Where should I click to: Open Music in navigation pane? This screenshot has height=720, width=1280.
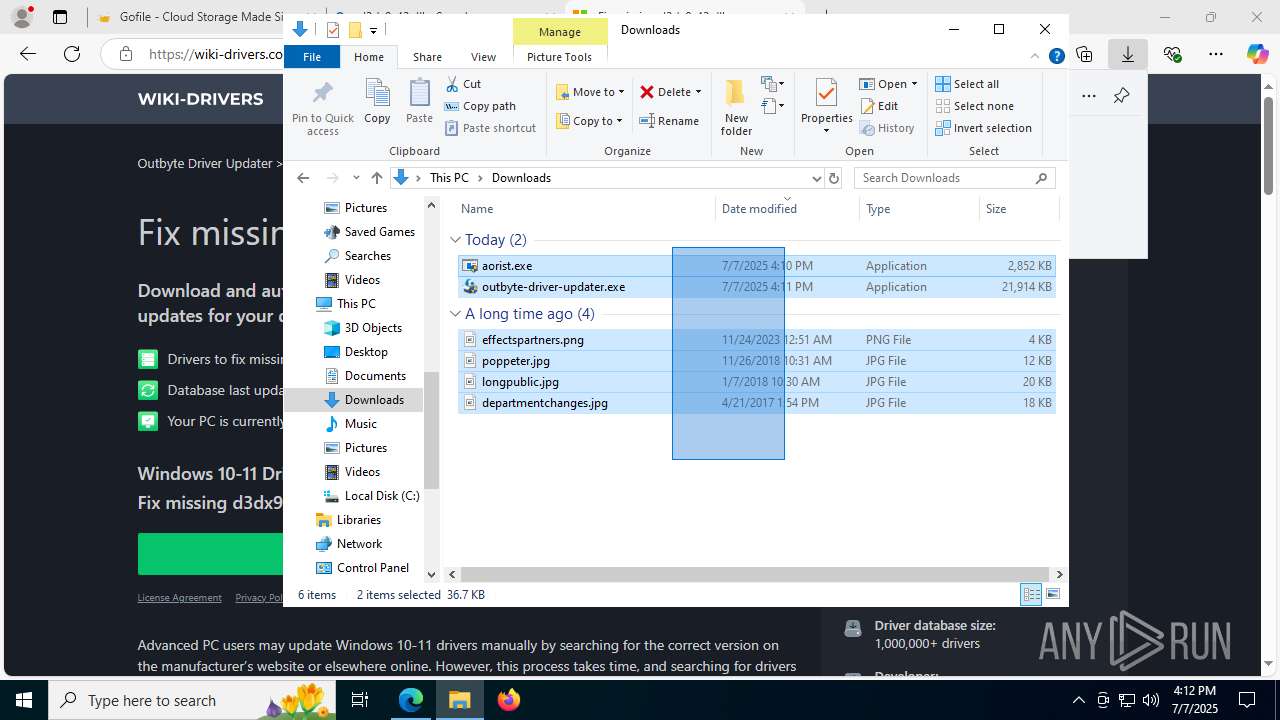coord(350,424)
